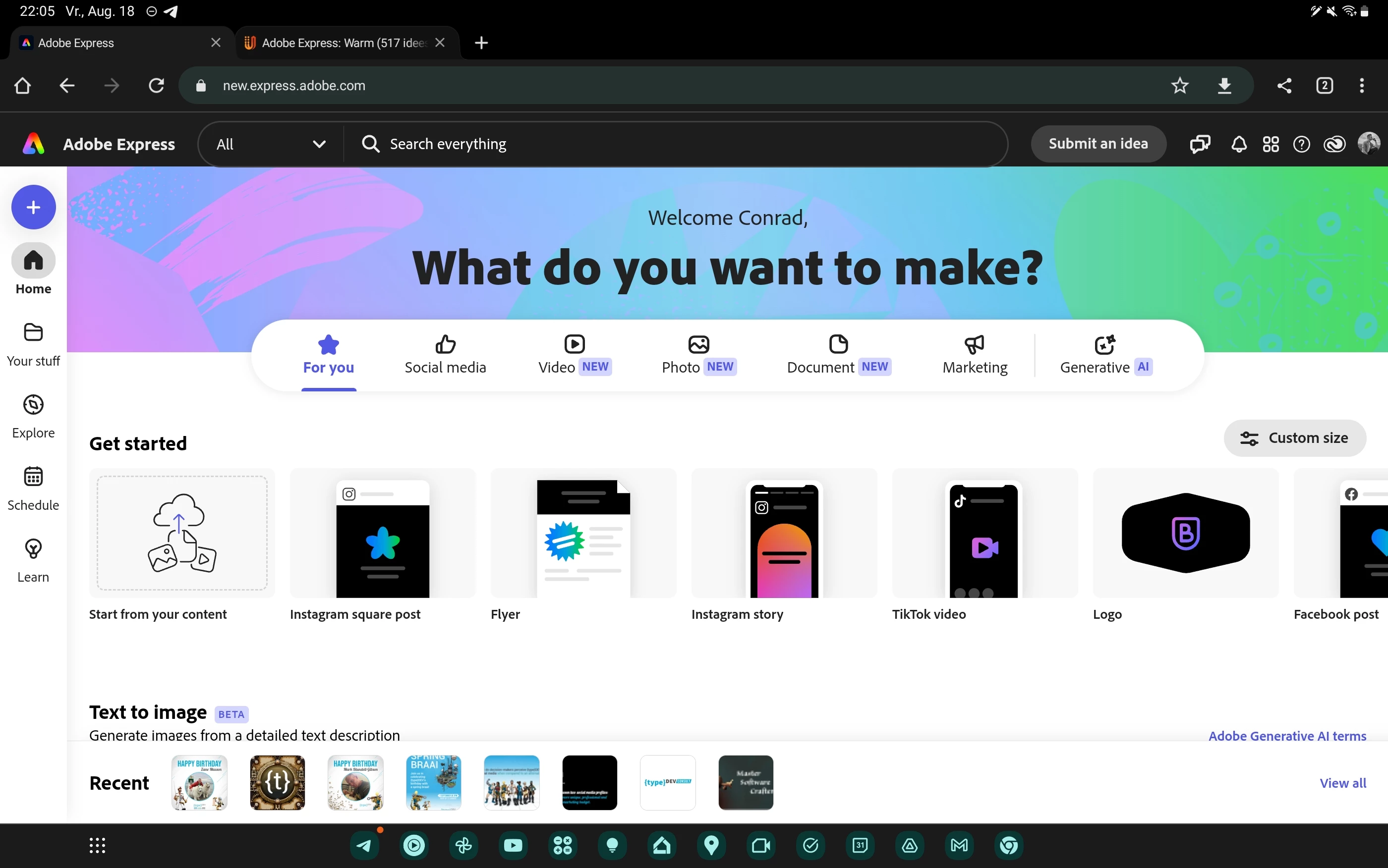Open the Schedule calendar in the sidebar

[x=33, y=488]
